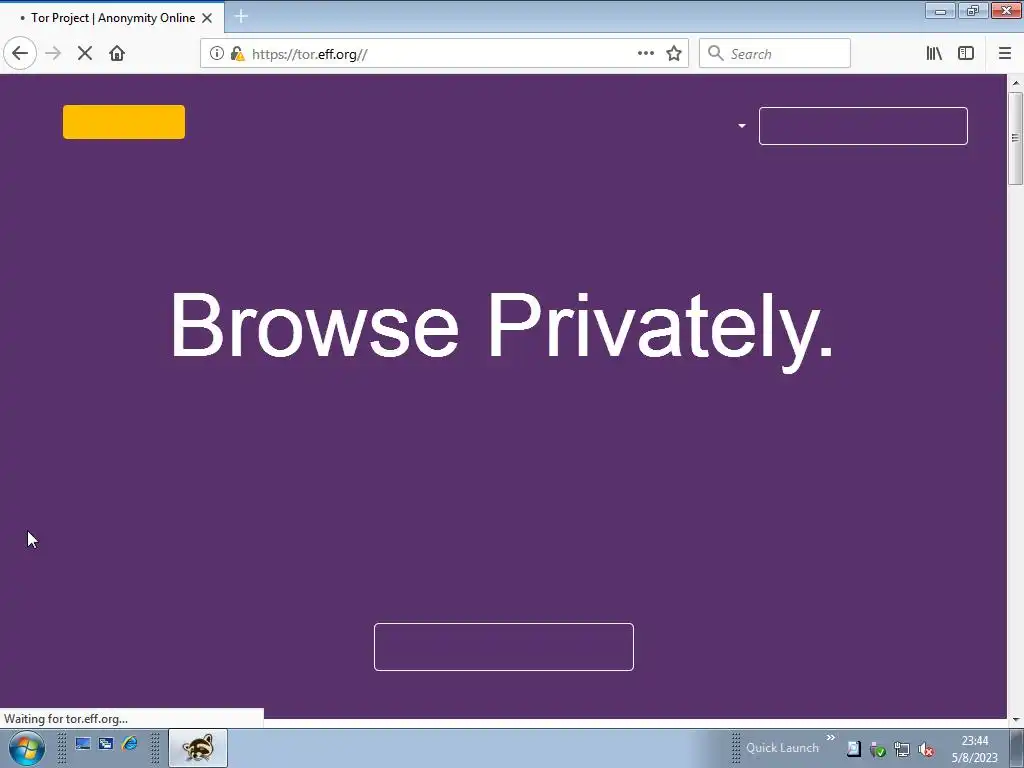Click the magnifier icon in the search box

716,54
